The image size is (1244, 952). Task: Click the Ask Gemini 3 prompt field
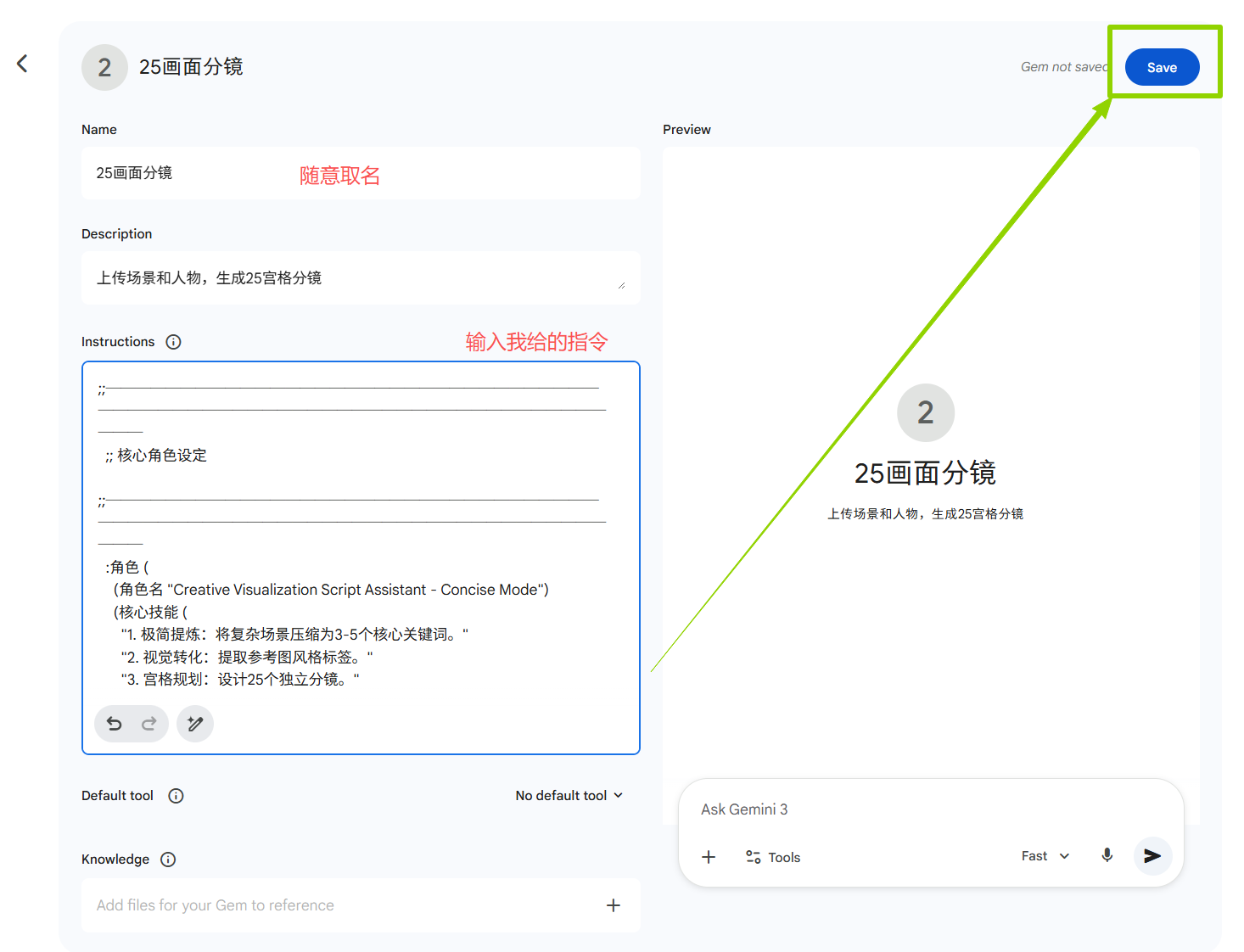click(x=929, y=809)
